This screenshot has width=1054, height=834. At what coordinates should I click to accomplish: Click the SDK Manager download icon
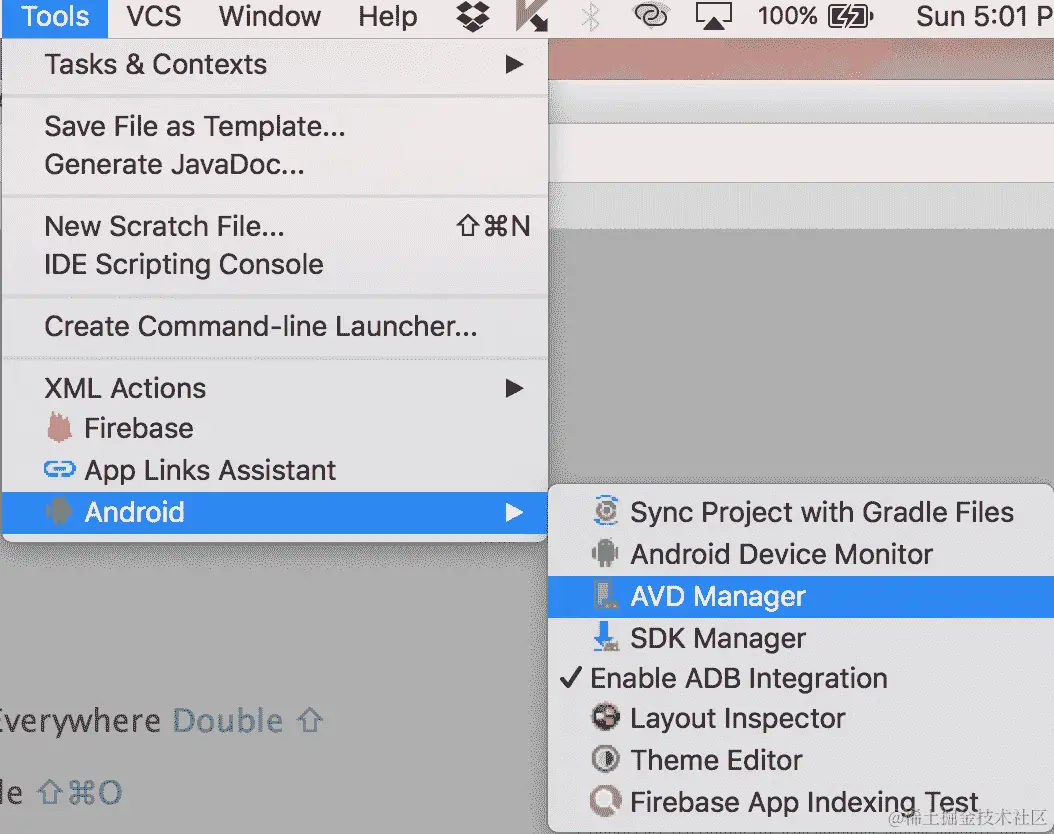(x=606, y=636)
